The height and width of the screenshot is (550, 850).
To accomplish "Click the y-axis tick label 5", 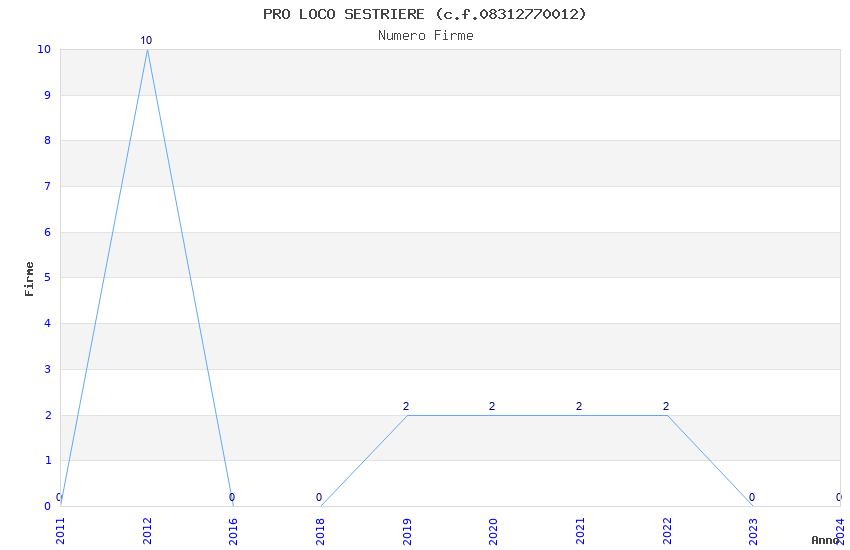I will click(48, 277).
